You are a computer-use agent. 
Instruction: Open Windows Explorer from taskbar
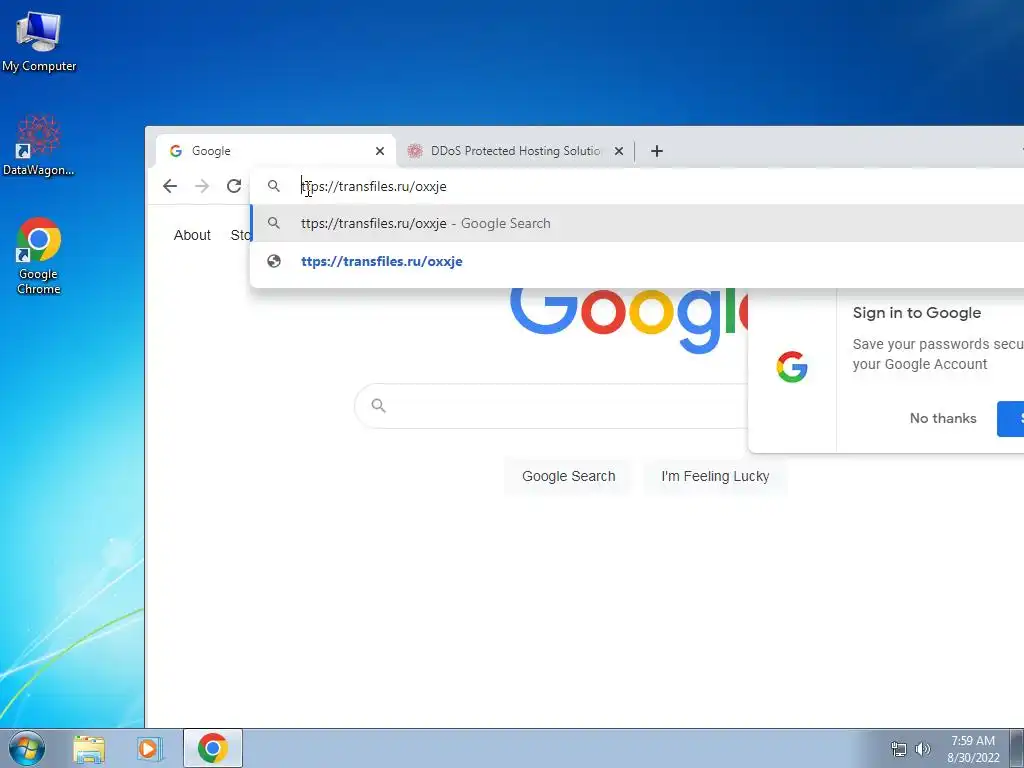click(89, 748)
